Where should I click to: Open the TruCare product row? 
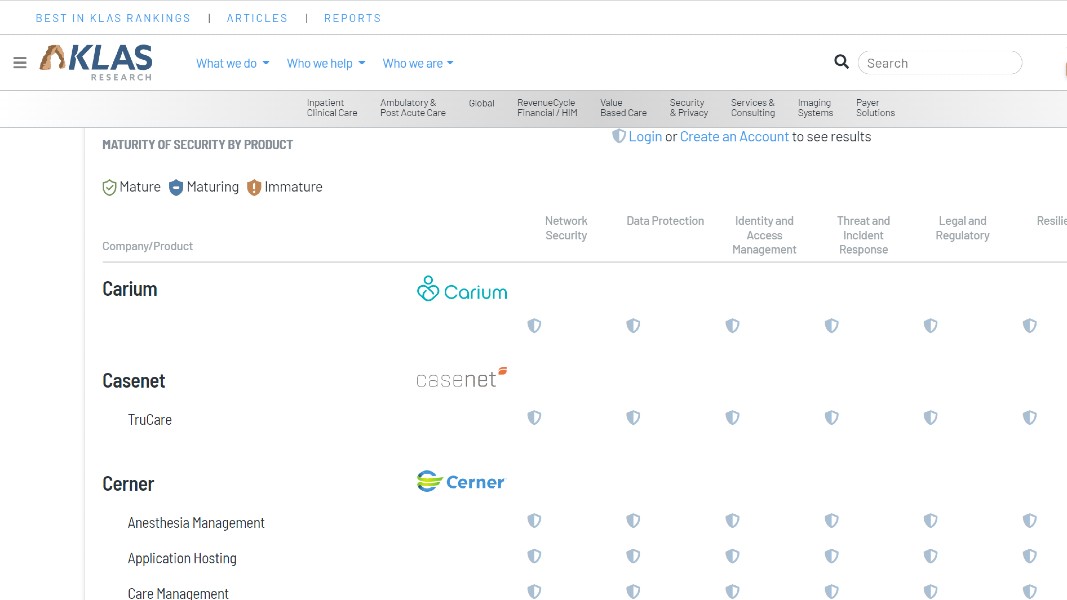pyautogui.click(x=150, y=420)
